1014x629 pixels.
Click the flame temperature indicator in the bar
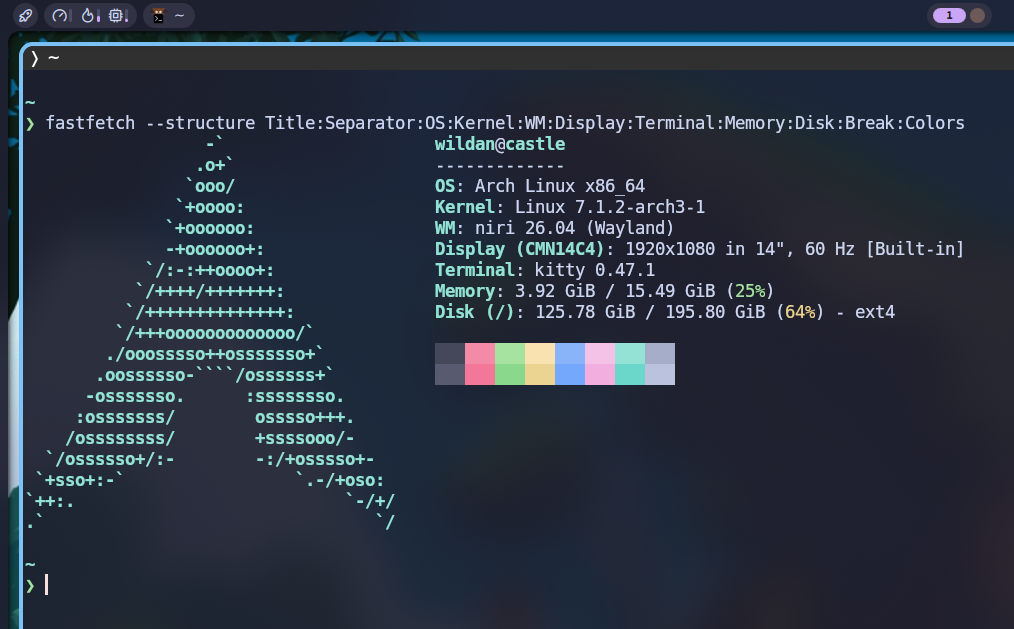[x=90, y=16]
